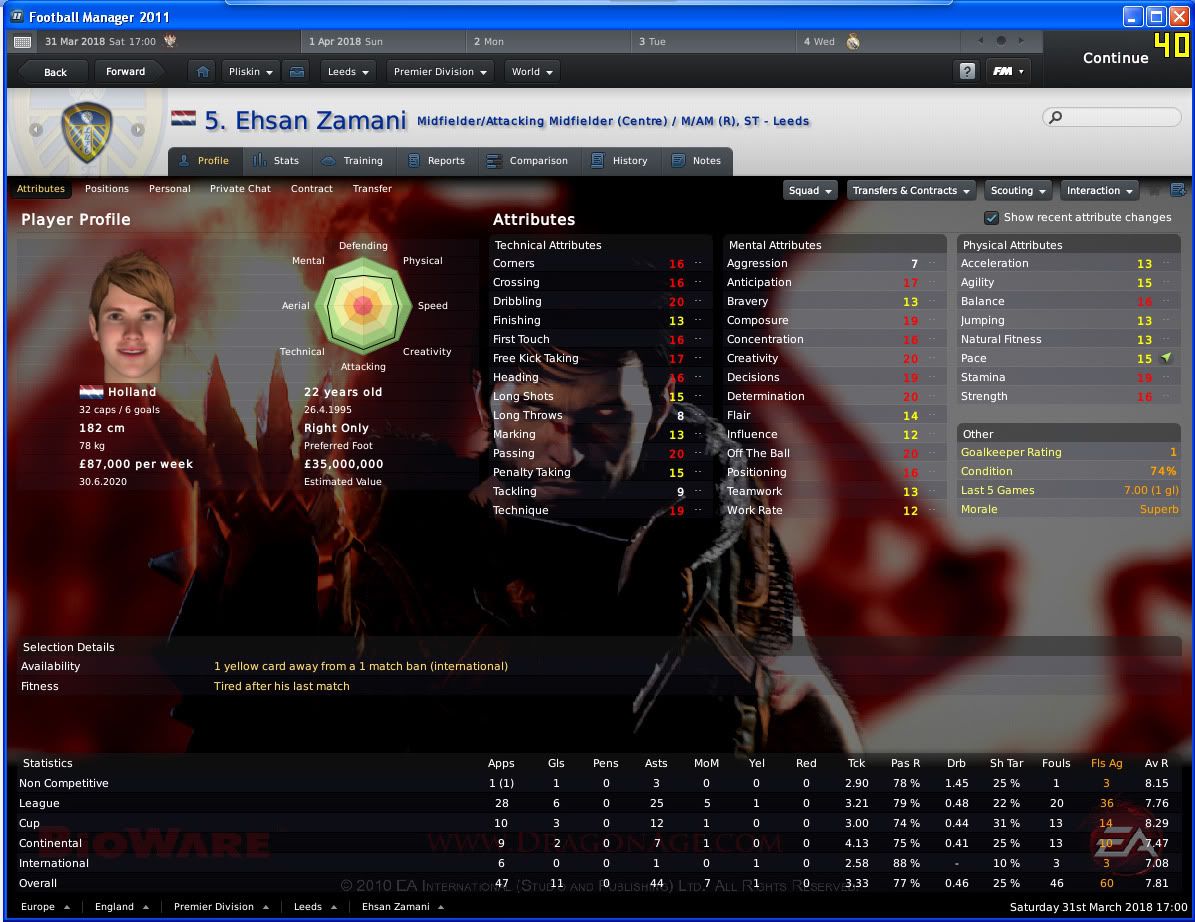Open the calendar icon beside the current date
The image size is (1195, 922).
click(23, 42)
